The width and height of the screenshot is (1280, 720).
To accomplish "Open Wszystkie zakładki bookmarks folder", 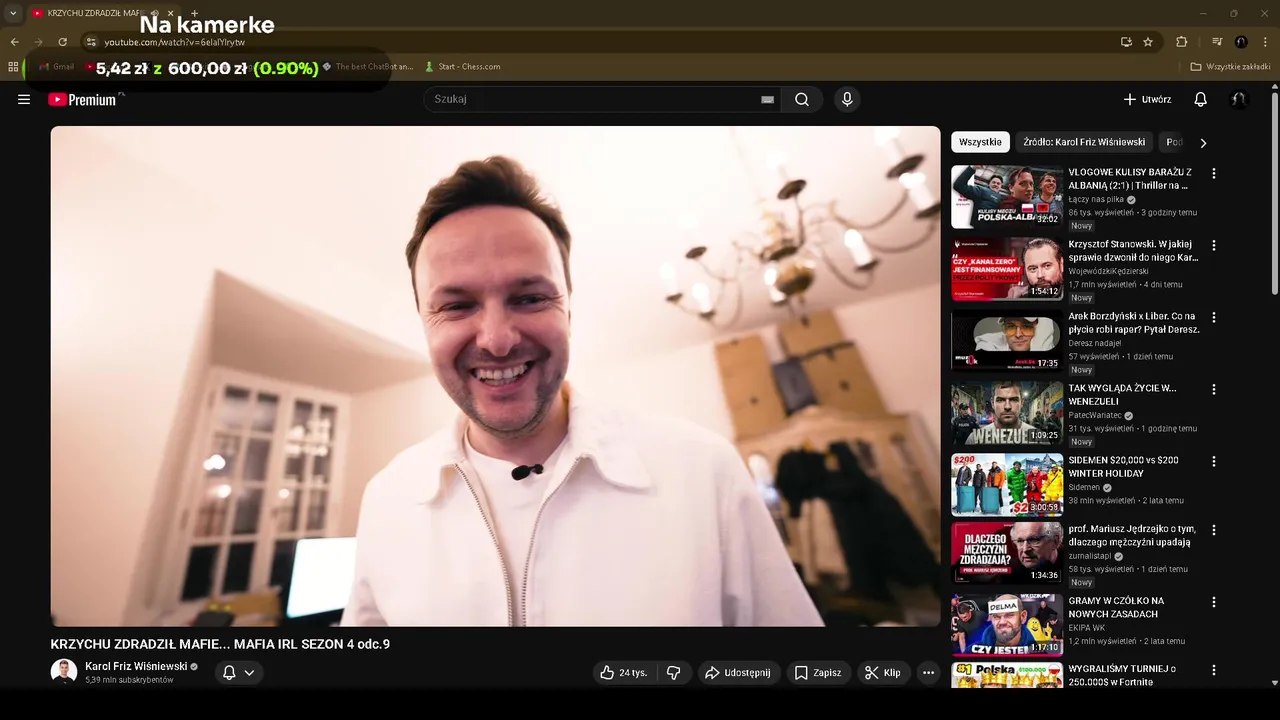I will (x=1231, y=67).
